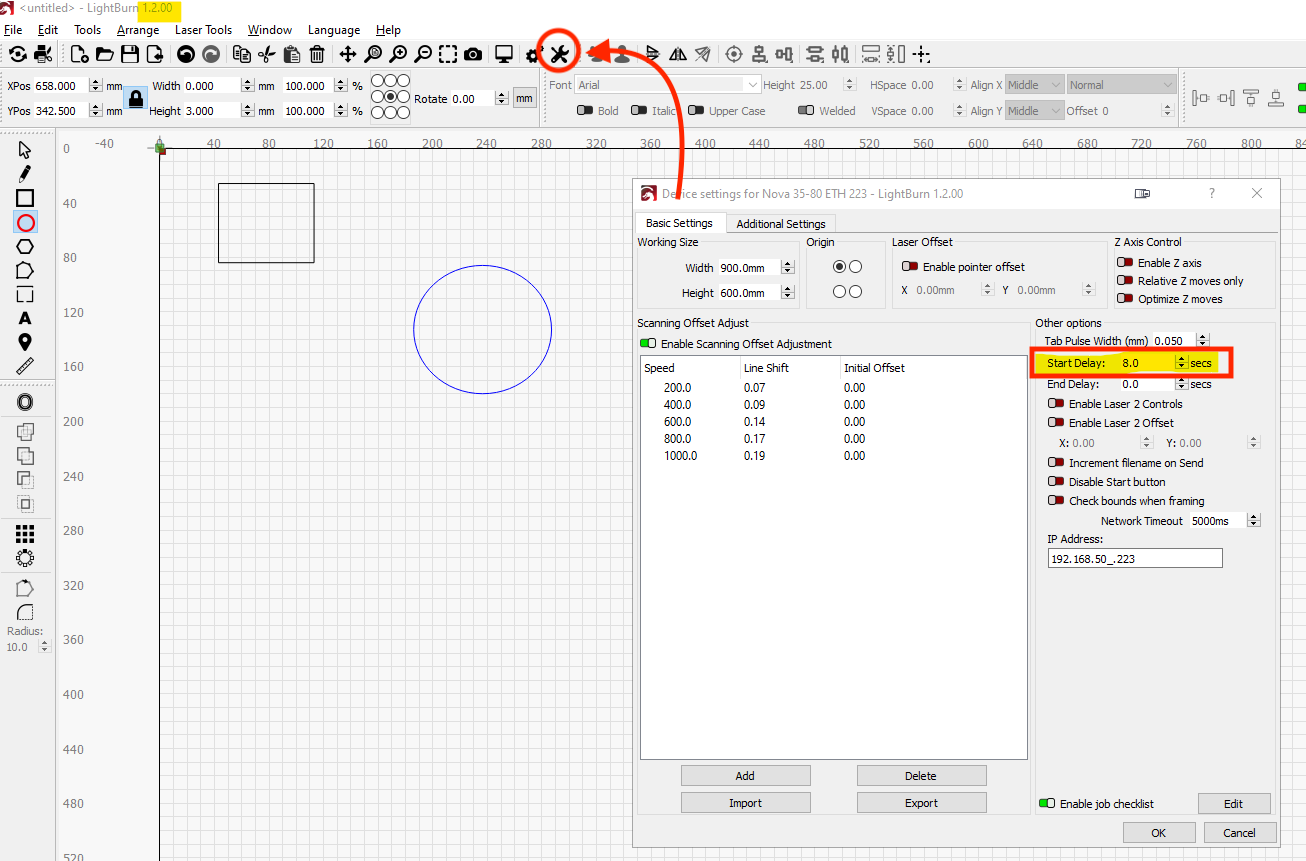Click the Open folder icon
1306x861 pixels.
(104, 54)
